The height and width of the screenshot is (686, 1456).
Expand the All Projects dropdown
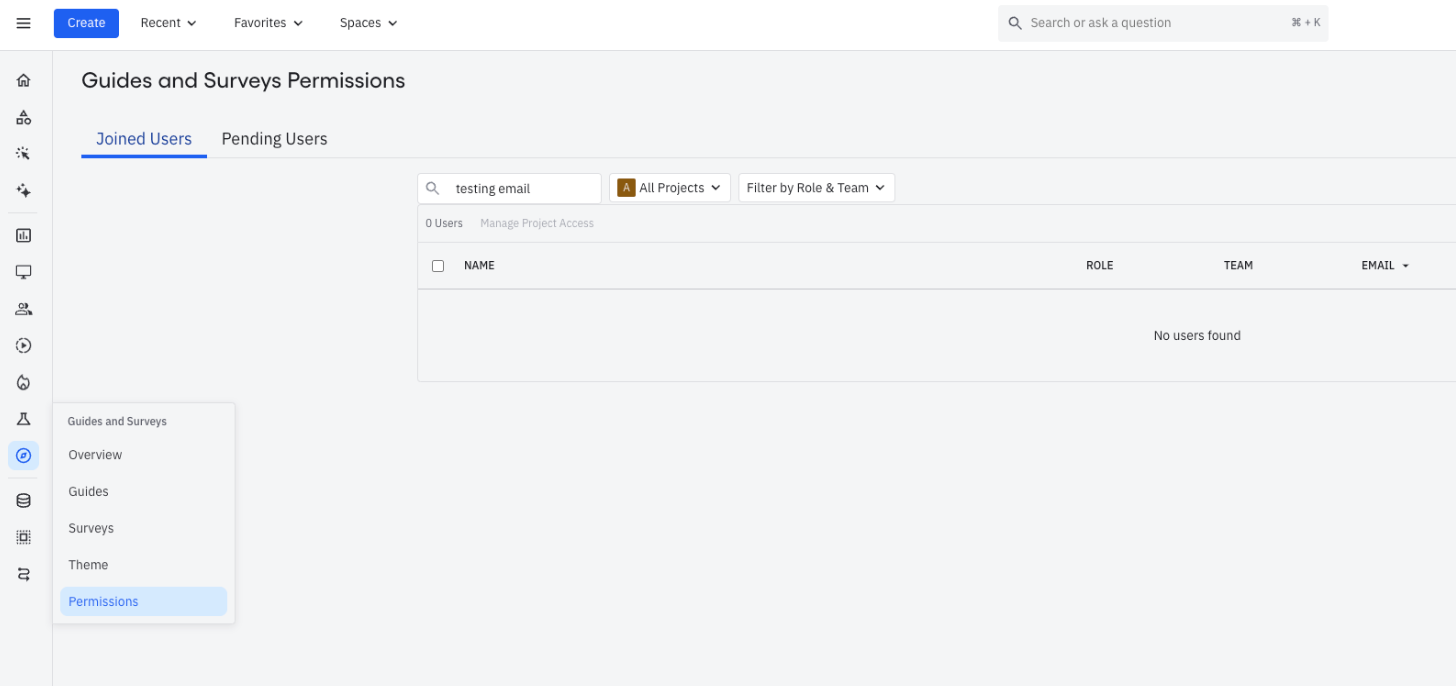tap(669, 188)
